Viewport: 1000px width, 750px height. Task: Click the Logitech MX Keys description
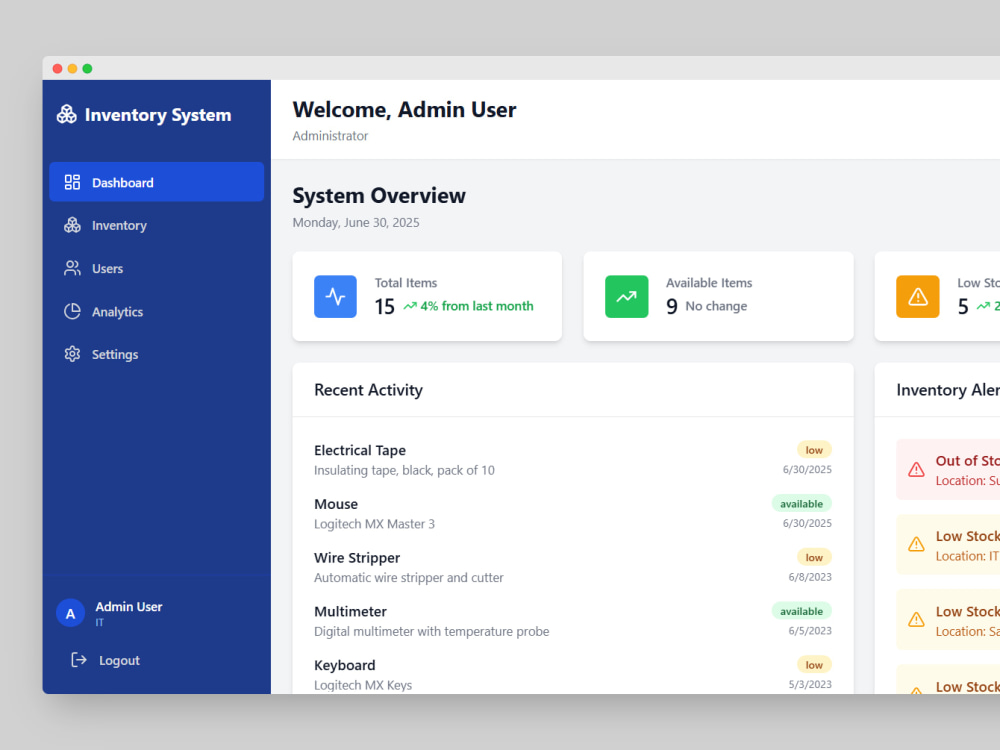click(363, 685)
